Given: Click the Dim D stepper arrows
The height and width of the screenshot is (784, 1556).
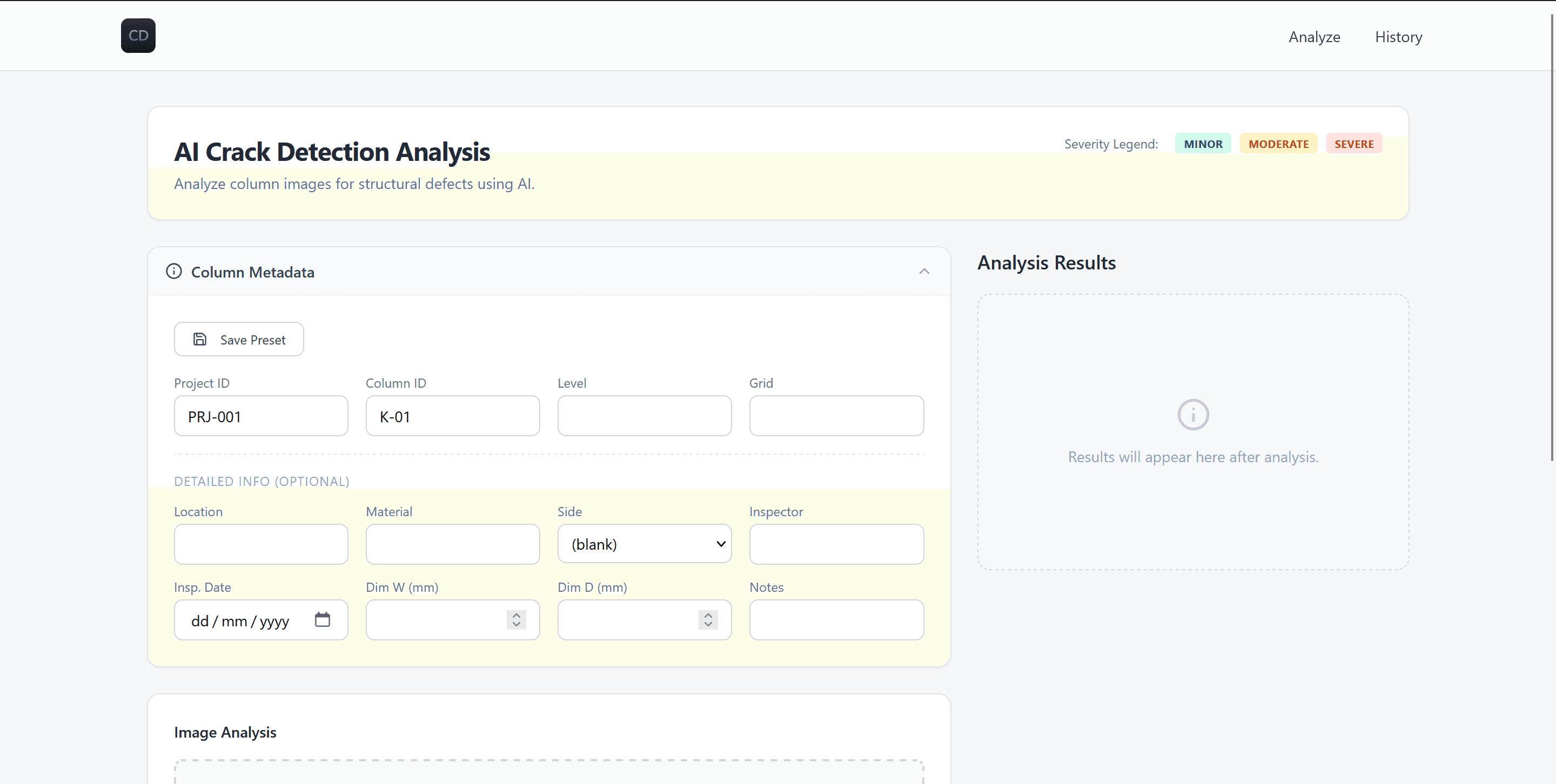Looking at the screenshot, I should tap(708, 620).
